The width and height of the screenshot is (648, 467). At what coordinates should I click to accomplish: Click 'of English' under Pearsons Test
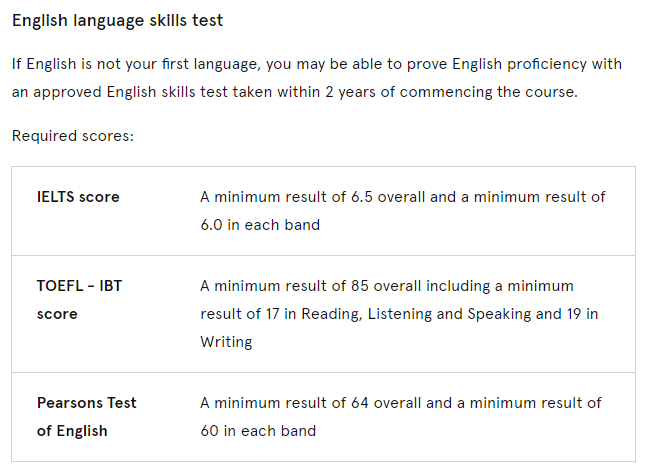point(72,431)
